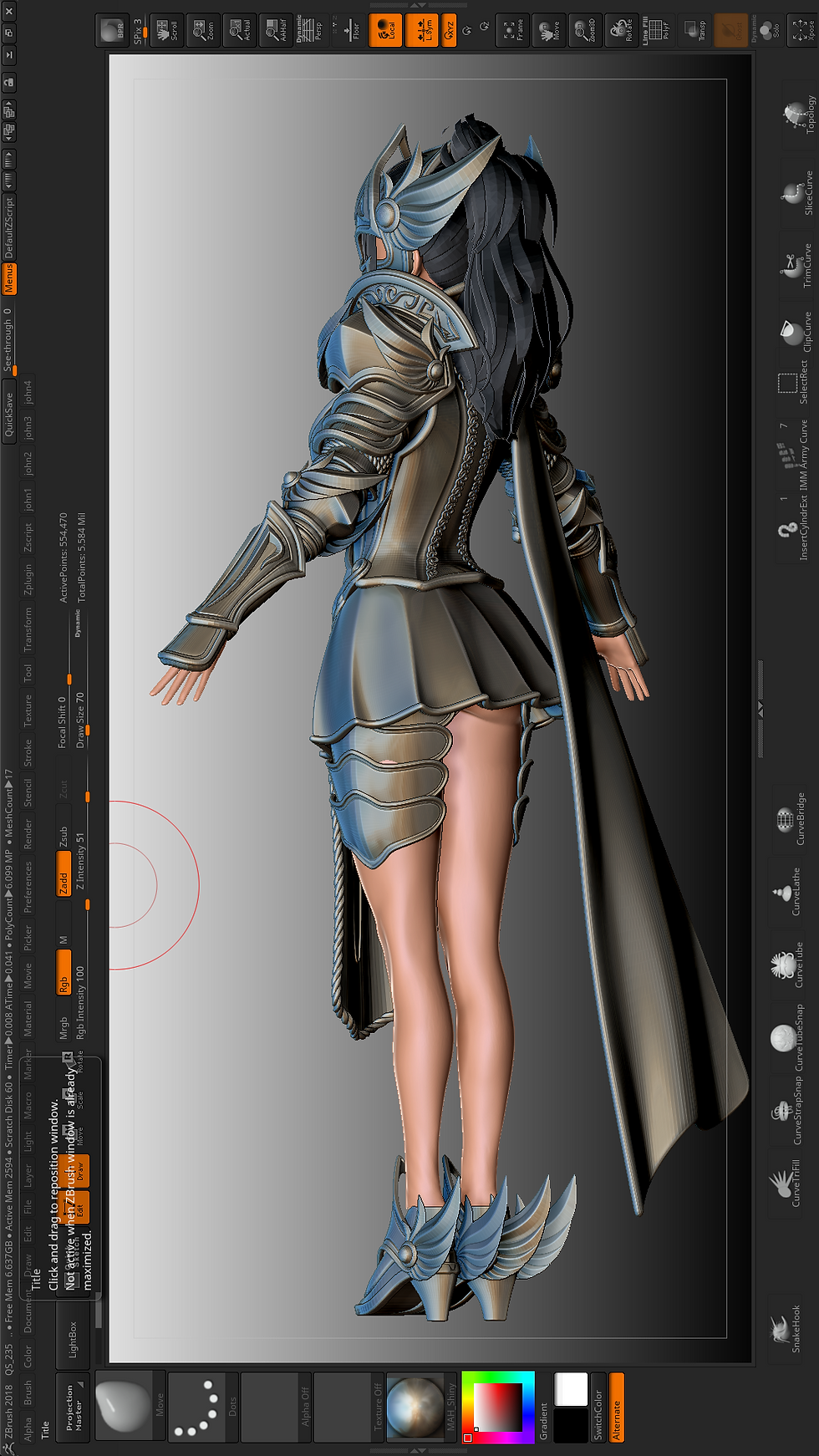
Task: Toggle L.Sym local symmetry
Action: (x=422, y=31)
